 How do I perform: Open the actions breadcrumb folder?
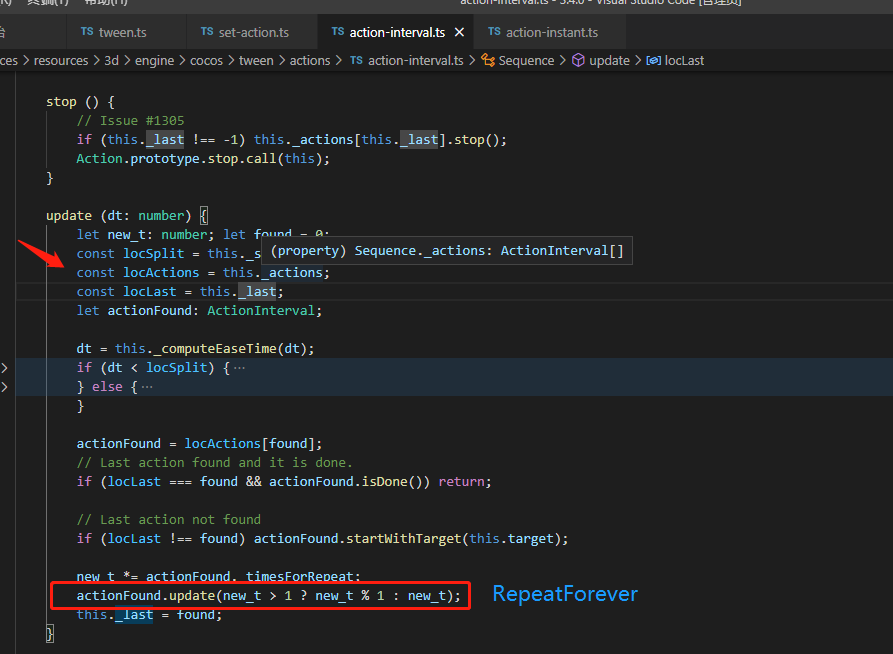click(310, 60)
